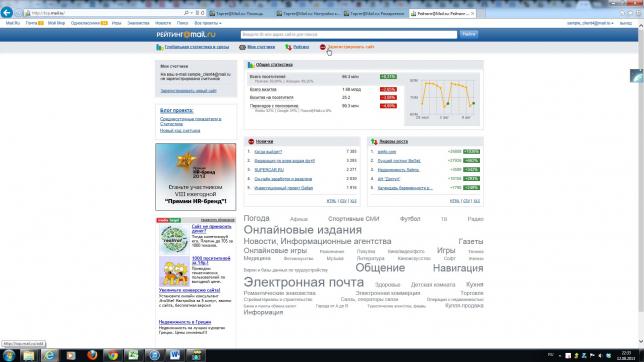Click the Найти search button
The height and width of the screenshot is (362, 644).
coord(469,35)
